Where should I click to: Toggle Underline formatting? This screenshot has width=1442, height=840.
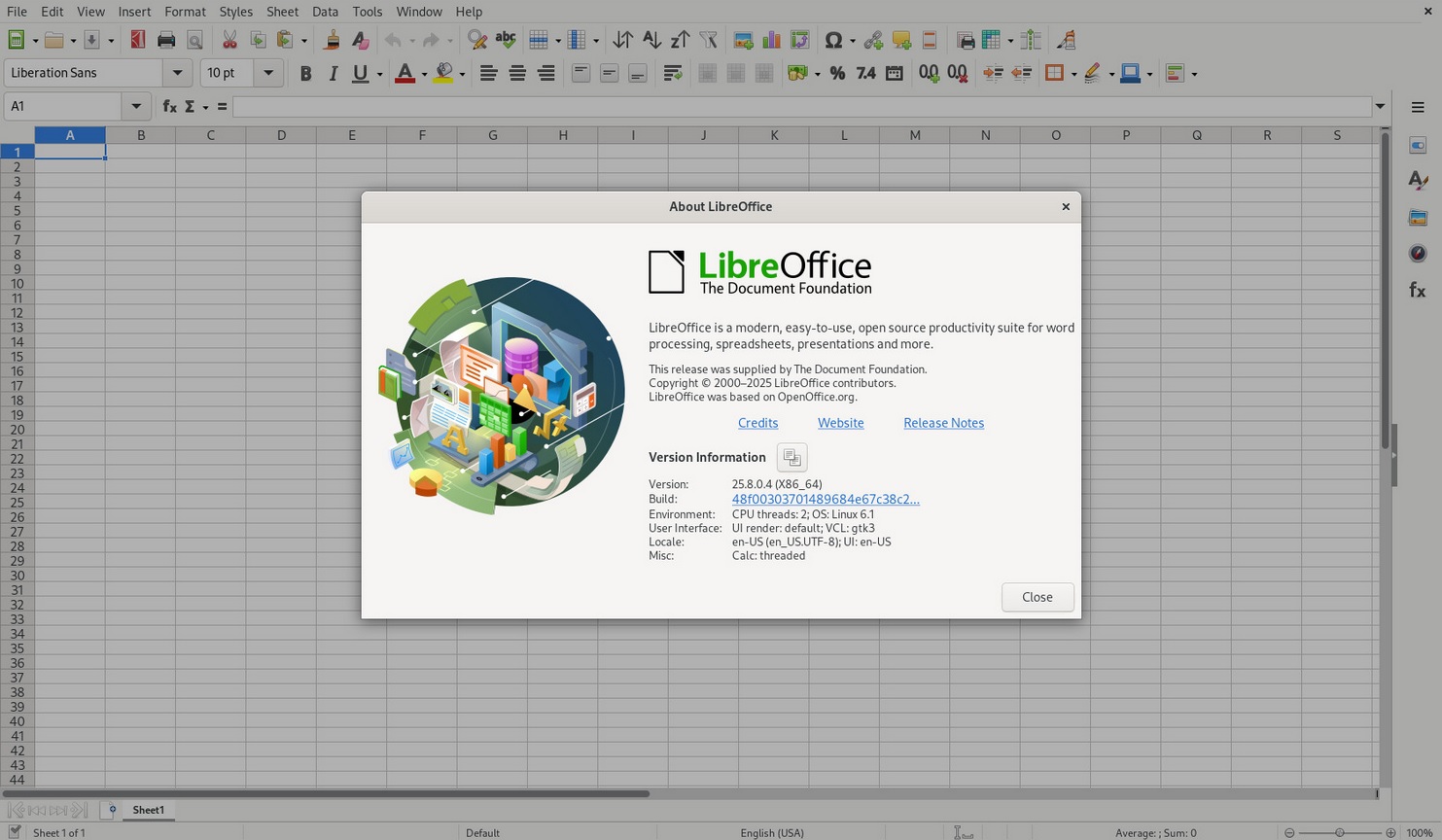tap(361, 73)
